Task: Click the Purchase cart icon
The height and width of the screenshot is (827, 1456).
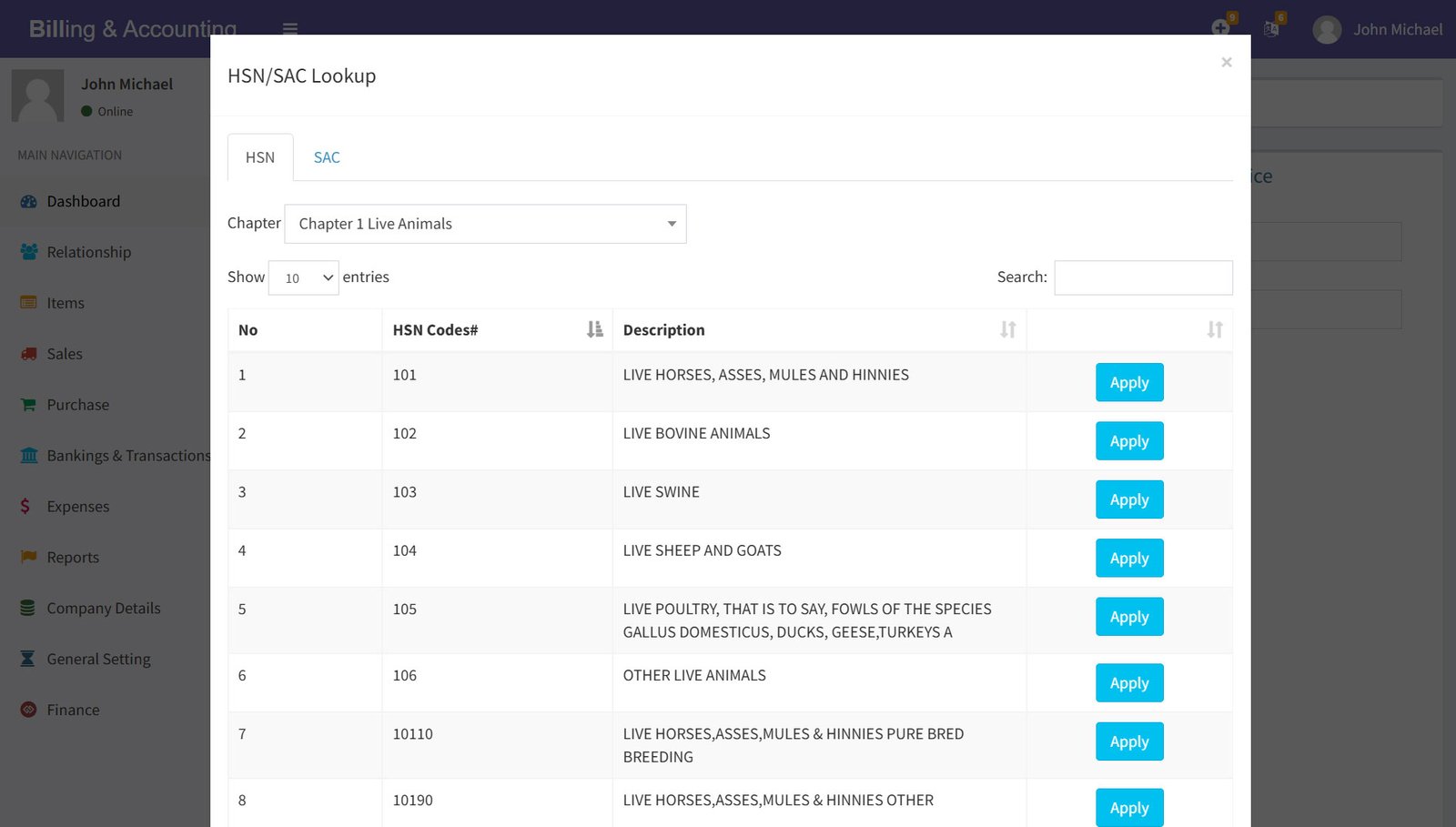Action: tap(28, 404)
